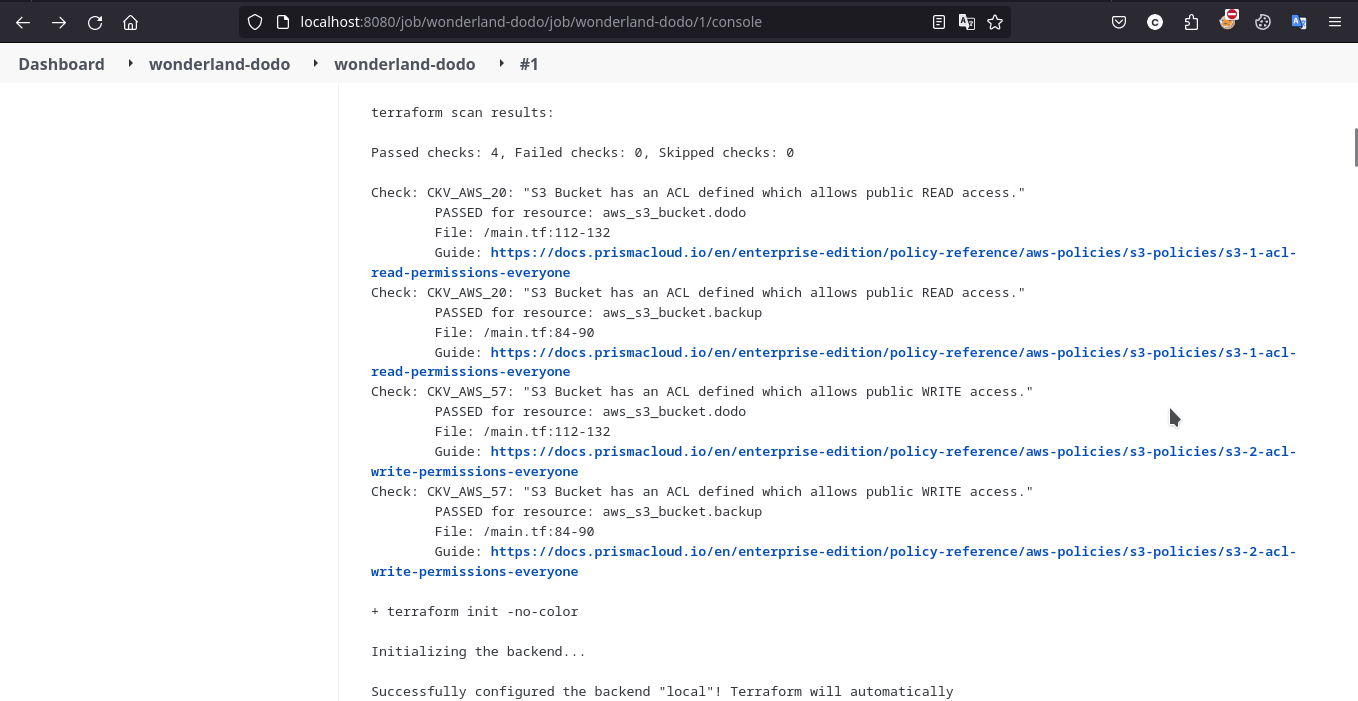Image resolution: width=1358 pixels, height=701 pixels.
Task: Click the browser back arrow
Action: (x=23, y=22)
